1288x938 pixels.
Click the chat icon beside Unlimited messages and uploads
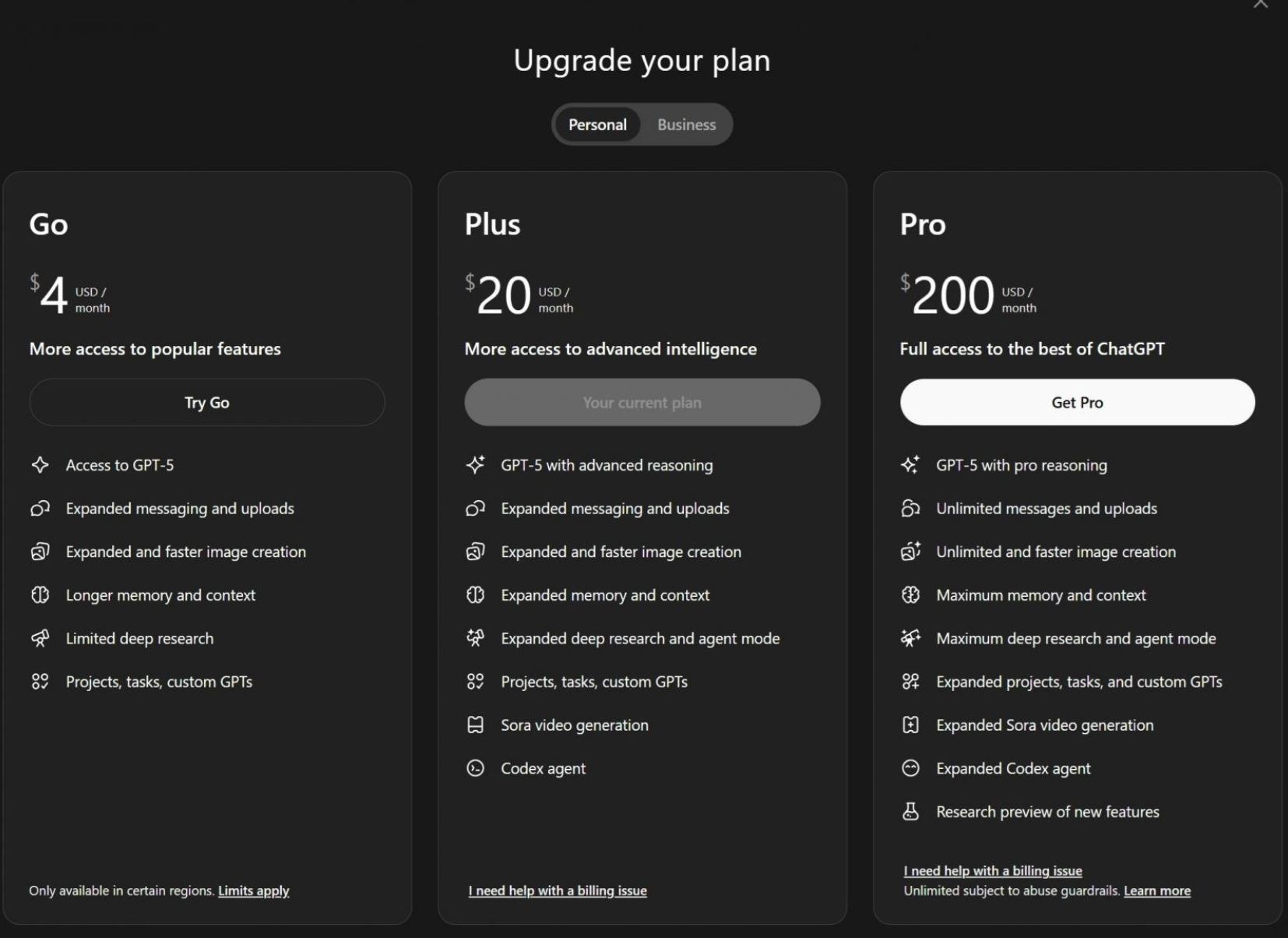click(910, 509)
